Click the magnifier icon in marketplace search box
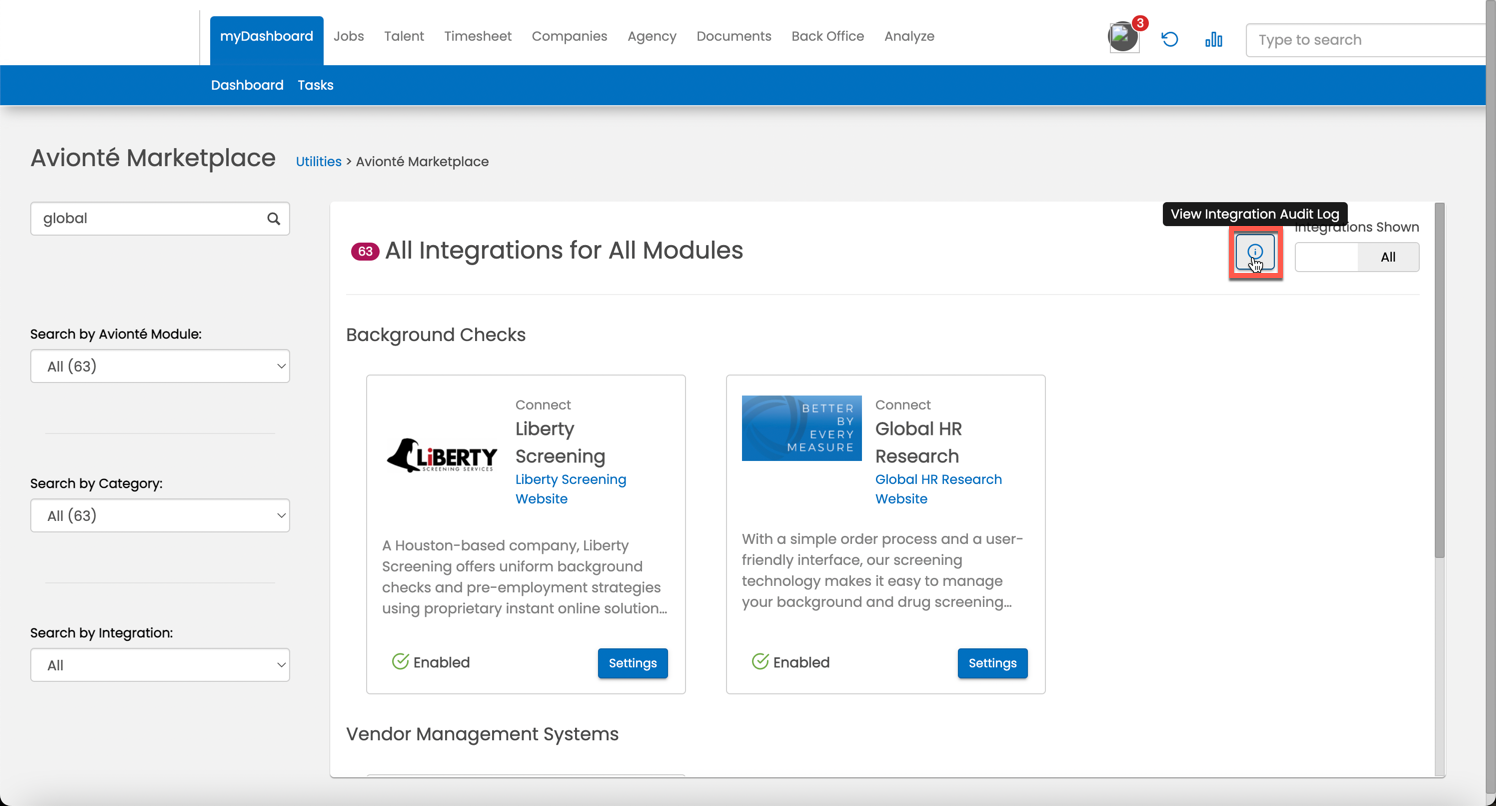1496x806 pixels. 274,219
